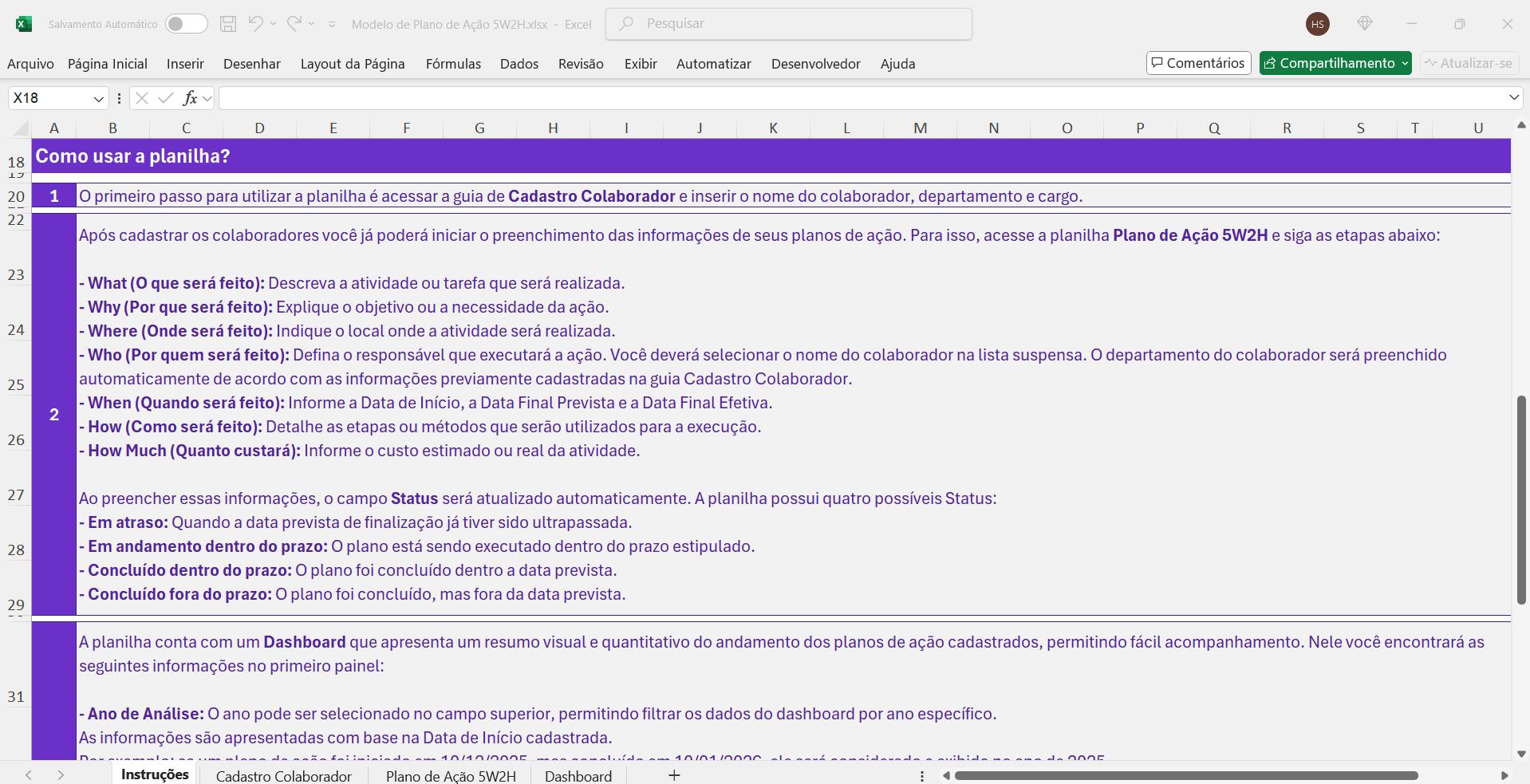This screenshot has height=784, width=1530.
Task: Open the Comentários button
Action: pyautogui.click(x=1198, y=63)
